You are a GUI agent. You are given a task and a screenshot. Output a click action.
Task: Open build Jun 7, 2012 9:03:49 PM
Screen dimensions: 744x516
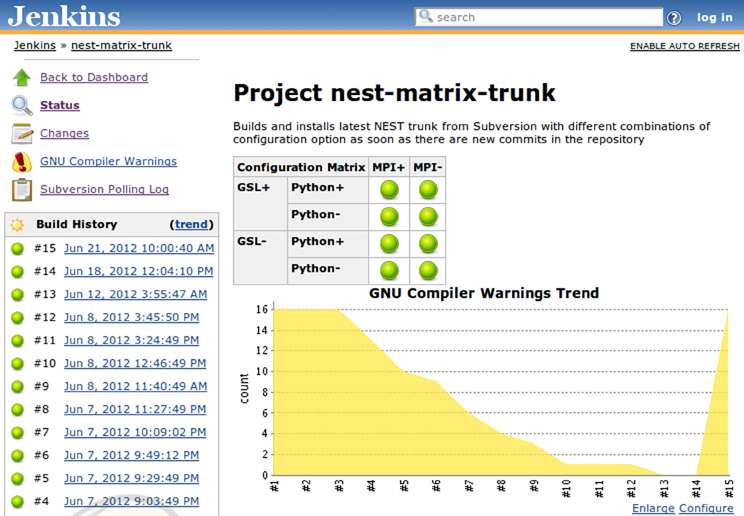click(x=131, y=501)
